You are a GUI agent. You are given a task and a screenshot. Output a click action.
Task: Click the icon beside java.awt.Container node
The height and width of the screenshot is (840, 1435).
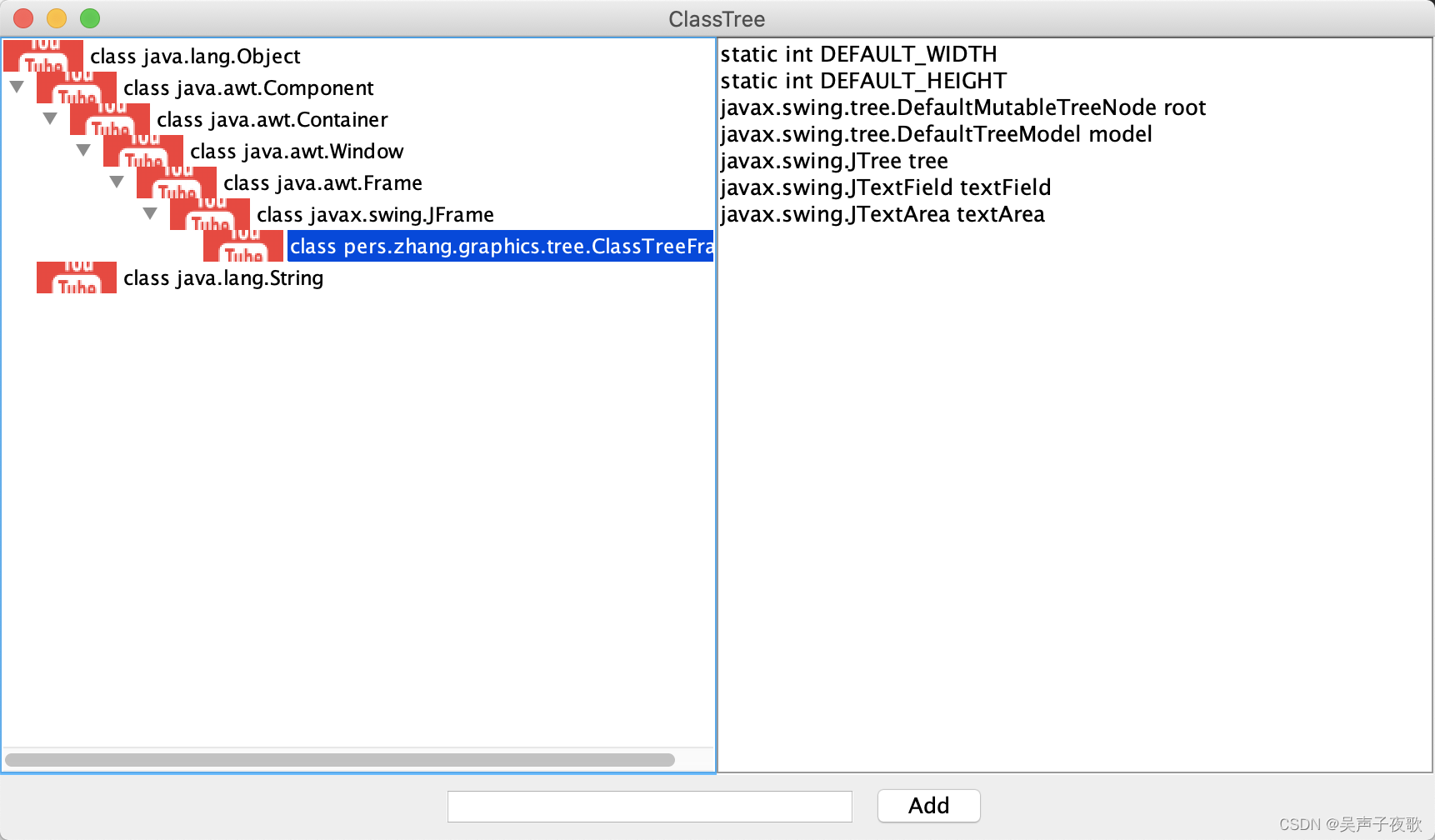click(110, 119)
